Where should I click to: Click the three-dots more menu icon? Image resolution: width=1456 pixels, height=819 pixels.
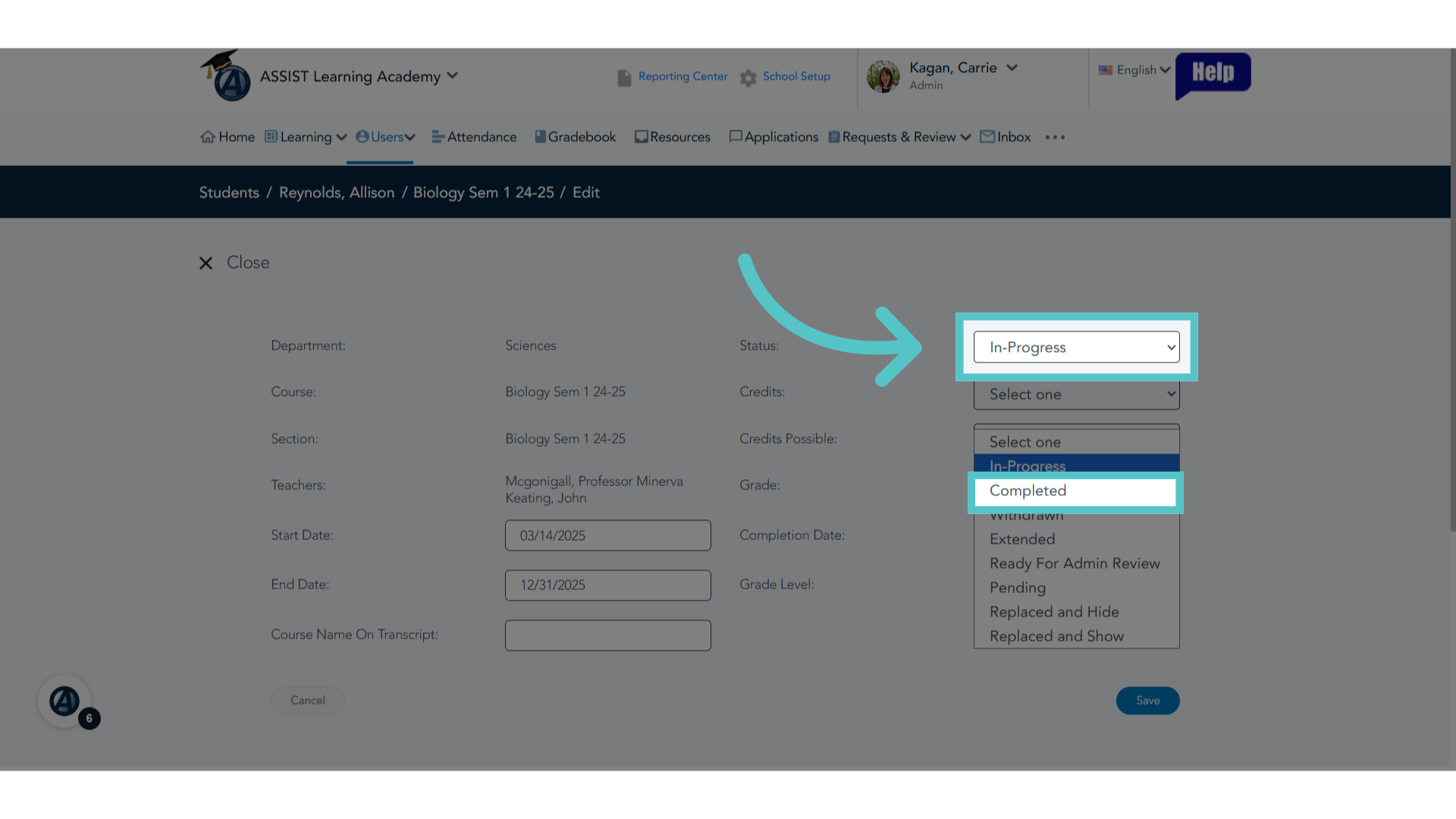1055,137
